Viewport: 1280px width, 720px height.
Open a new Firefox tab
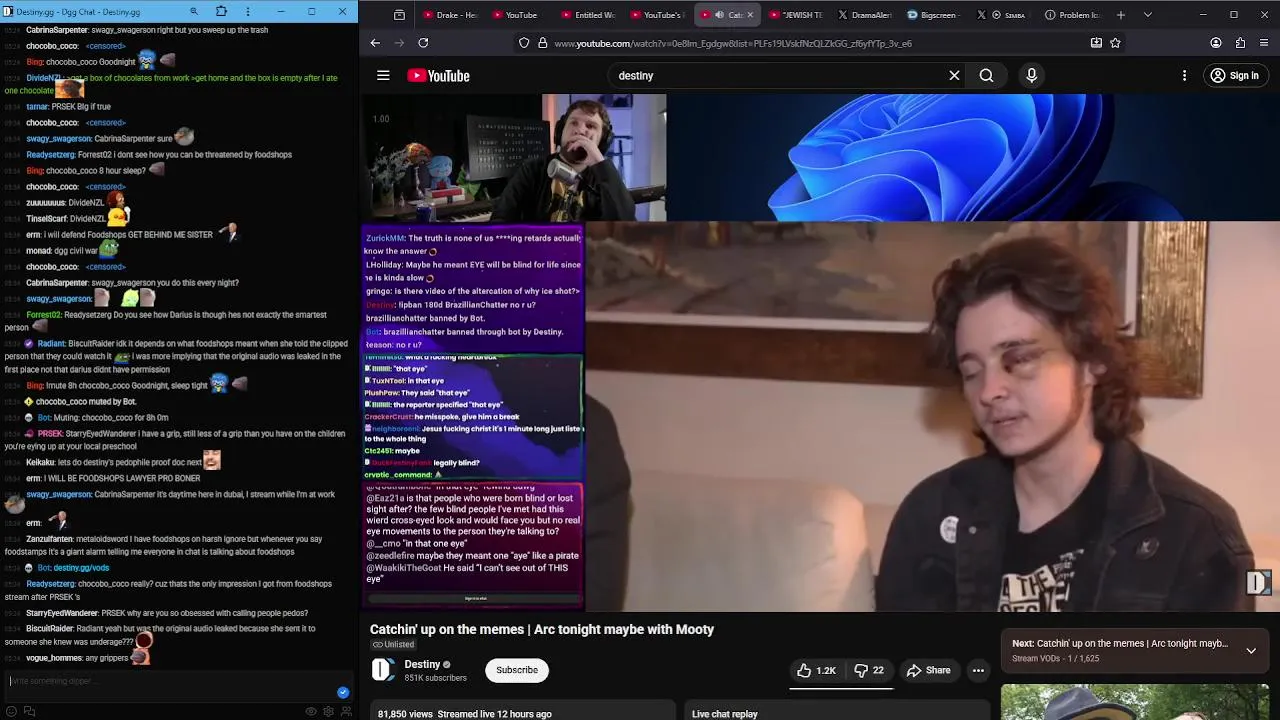[x=1120, y=15]
